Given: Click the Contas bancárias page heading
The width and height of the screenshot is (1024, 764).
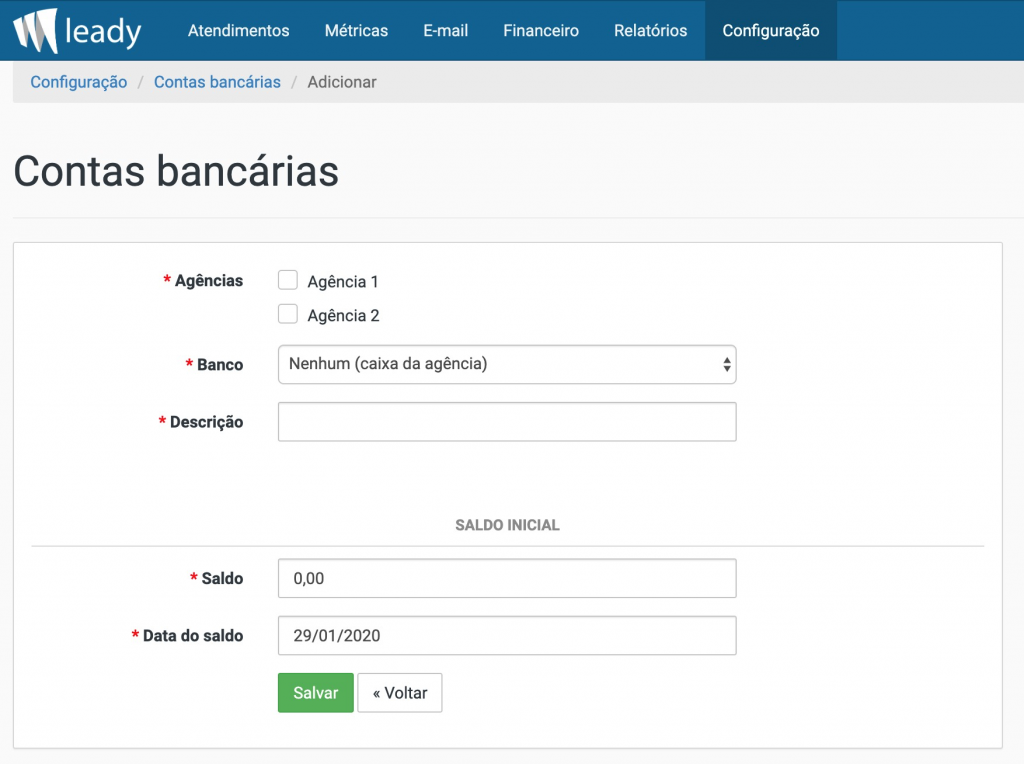Looking at the screenshot, I should click(176, 172).
